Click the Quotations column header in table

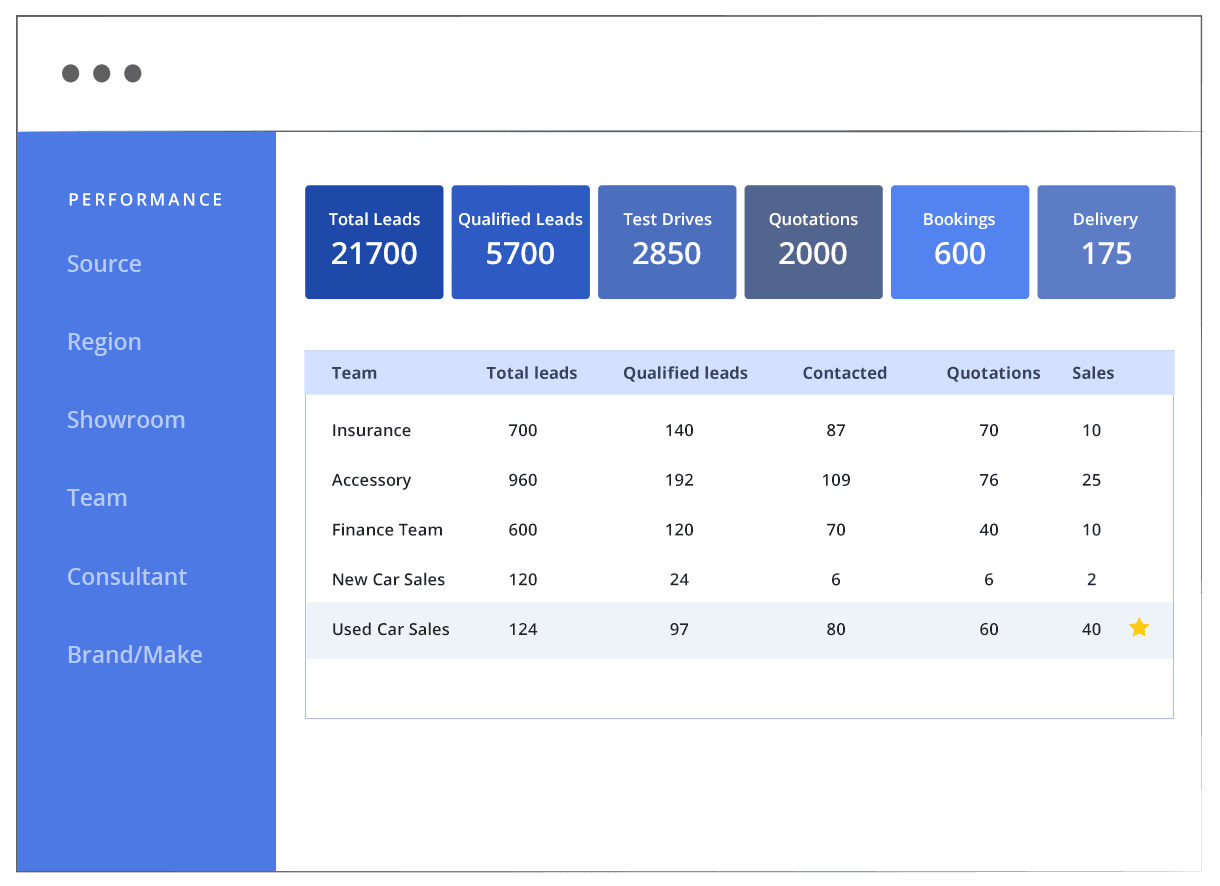coord(994,373)
